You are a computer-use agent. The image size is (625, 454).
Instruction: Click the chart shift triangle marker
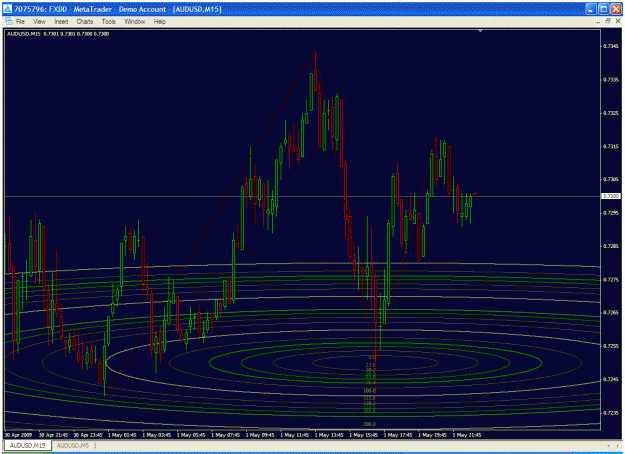pos(480,31)
